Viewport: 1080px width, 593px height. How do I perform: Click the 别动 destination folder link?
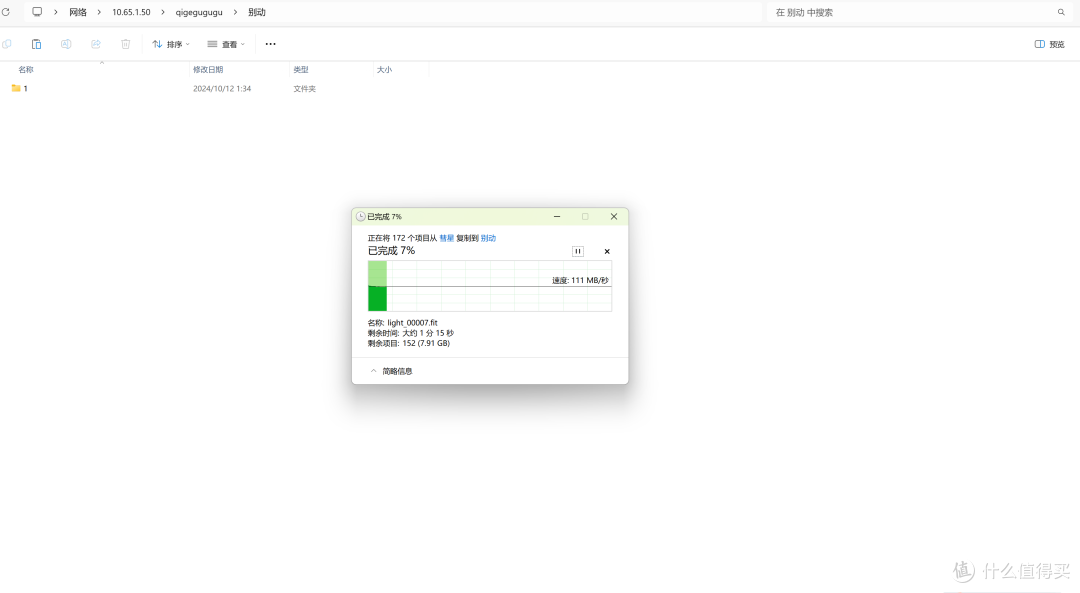click(x=488, y=238)
